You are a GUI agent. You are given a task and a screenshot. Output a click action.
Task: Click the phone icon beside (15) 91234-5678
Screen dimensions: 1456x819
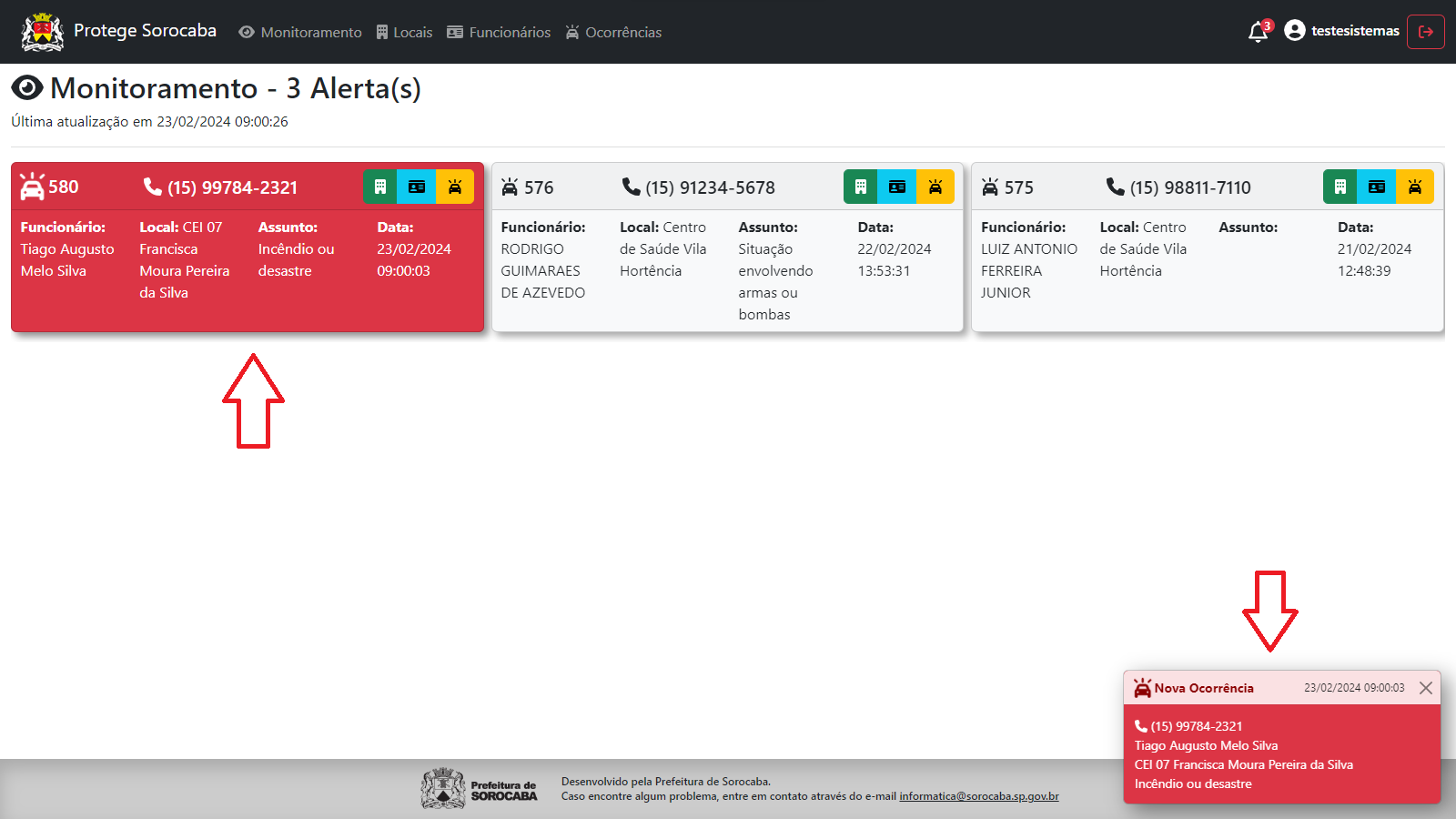(632, 187)
